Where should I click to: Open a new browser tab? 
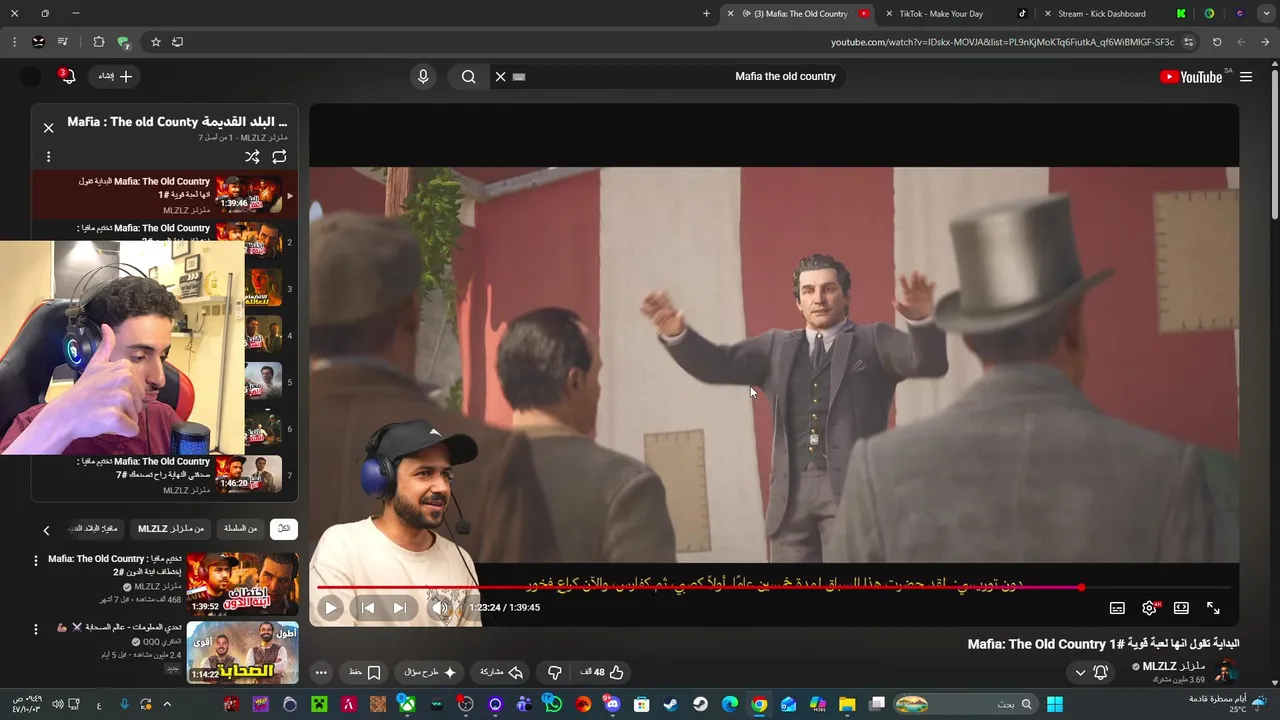pos(706,14)
